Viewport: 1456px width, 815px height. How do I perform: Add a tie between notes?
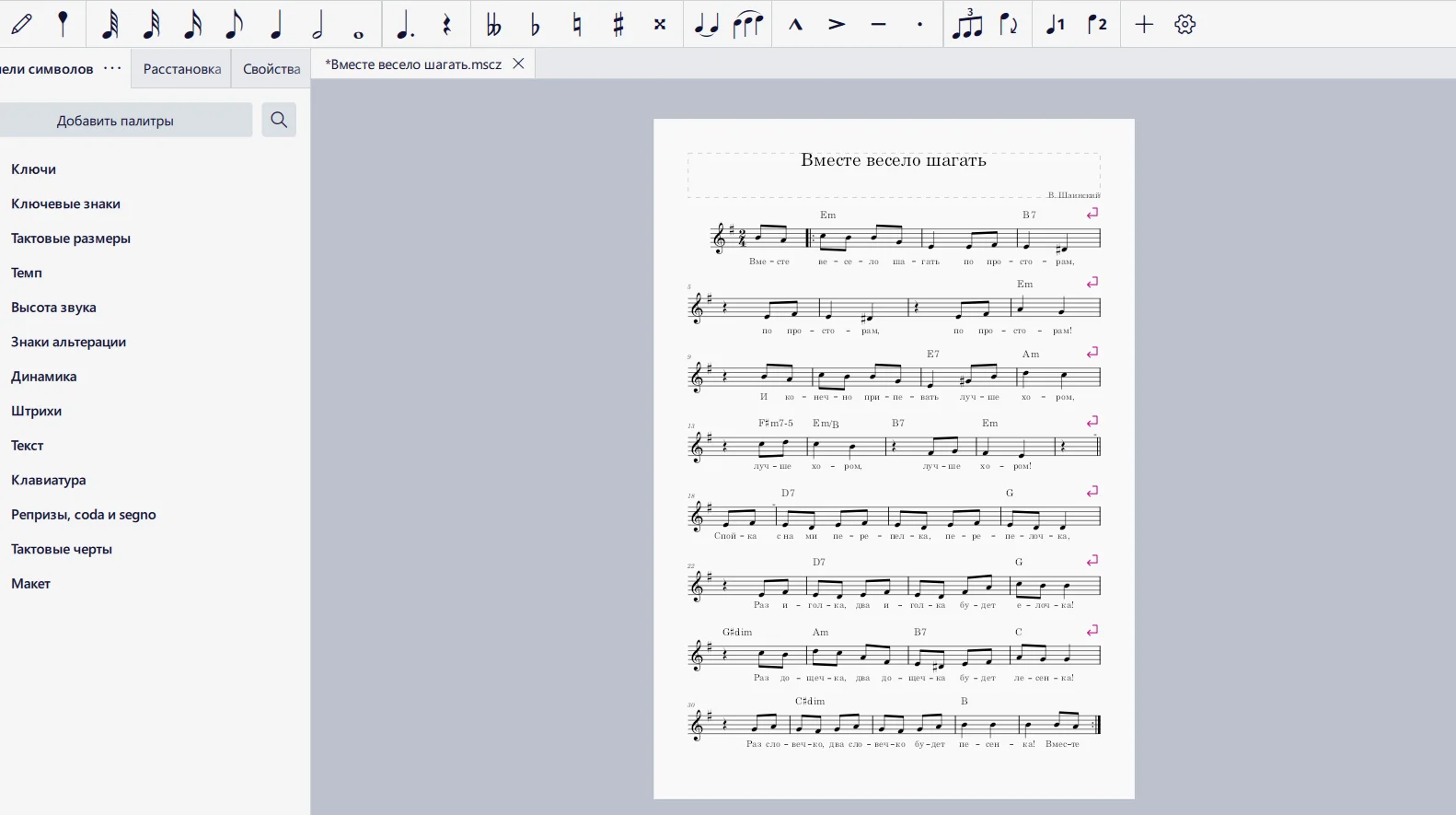pos(707,24)
